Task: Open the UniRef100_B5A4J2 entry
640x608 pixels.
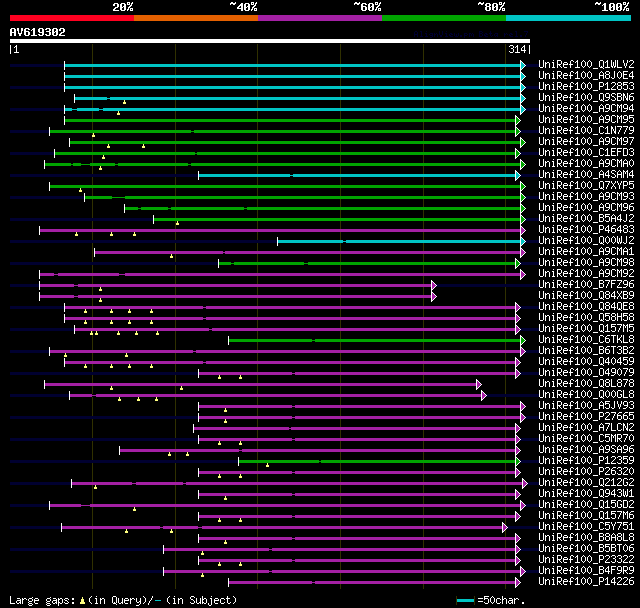Action: (586, 219)
